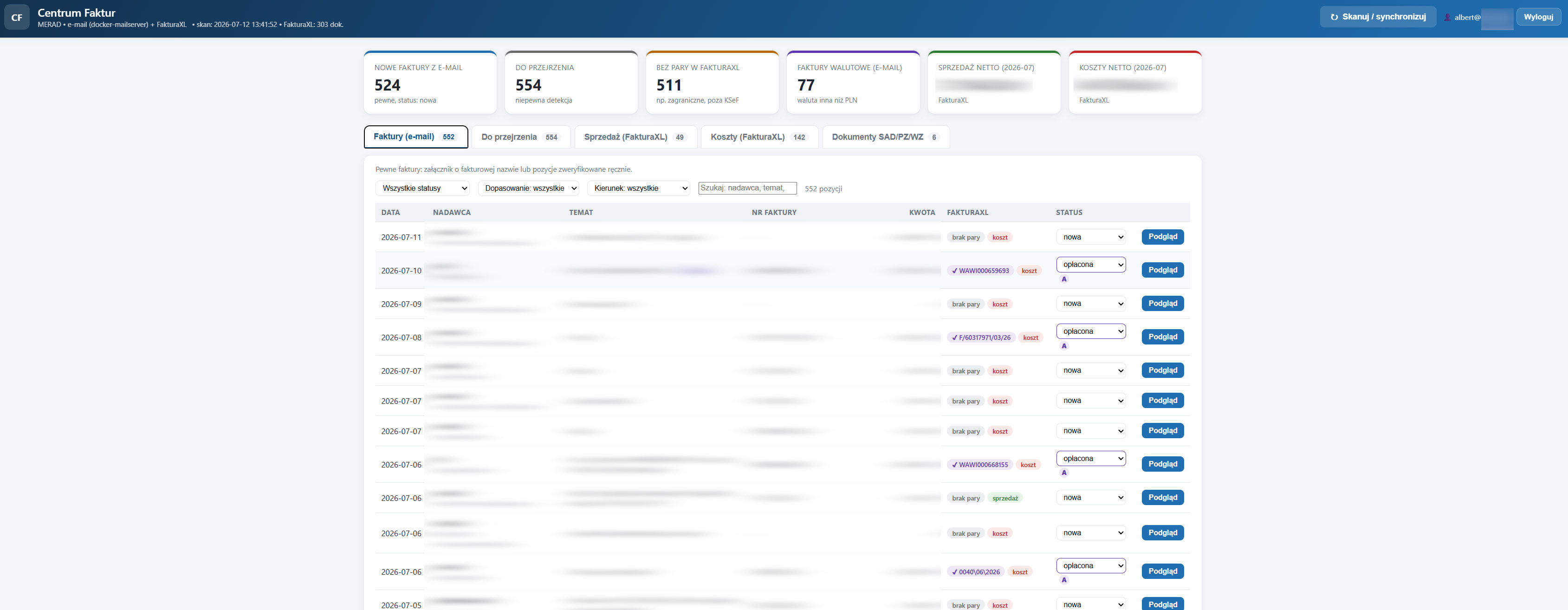Click the Szukaj search input field
Screen dimensions: 1568x610
tap(747, 188)
